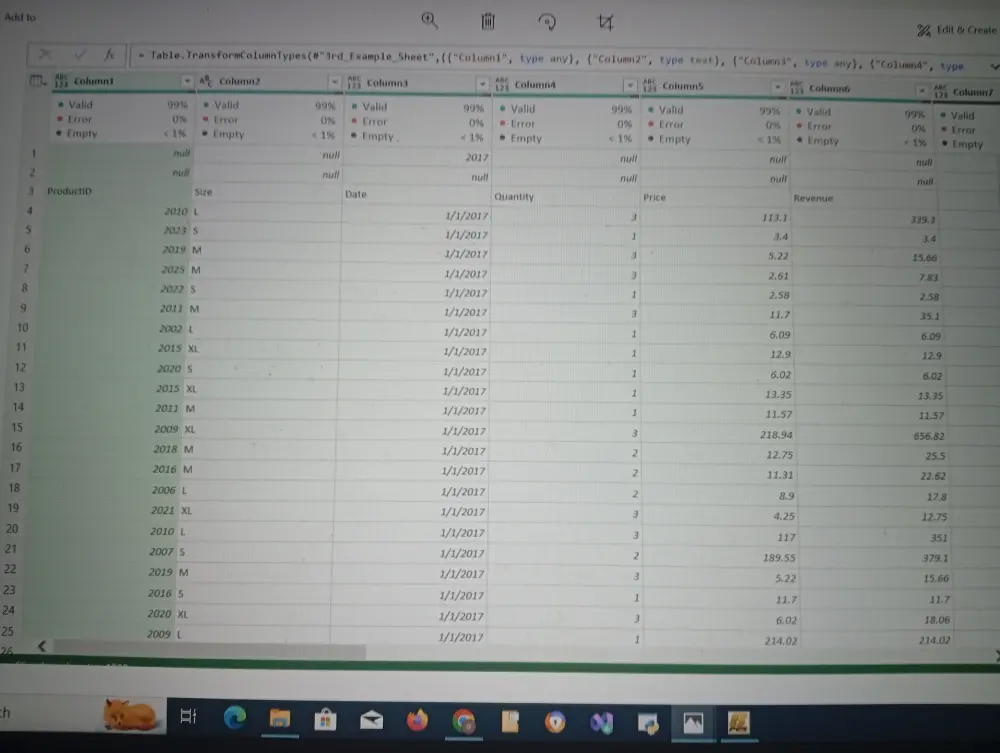This screenshot has width=1000, height=753.
Task: Click the 218.94 price value
Action: point(776,435)
